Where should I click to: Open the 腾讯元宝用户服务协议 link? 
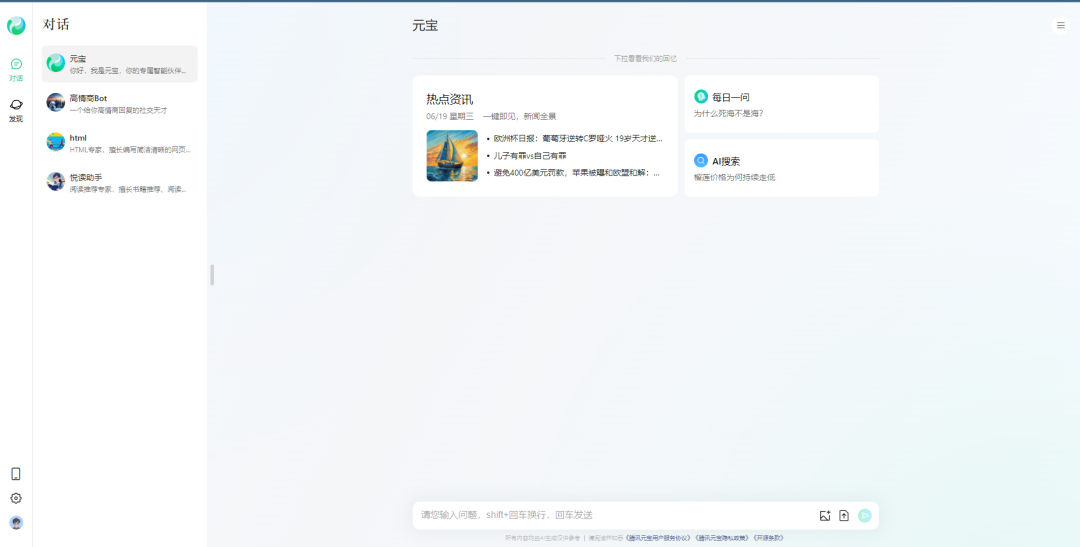coord(658,538)
